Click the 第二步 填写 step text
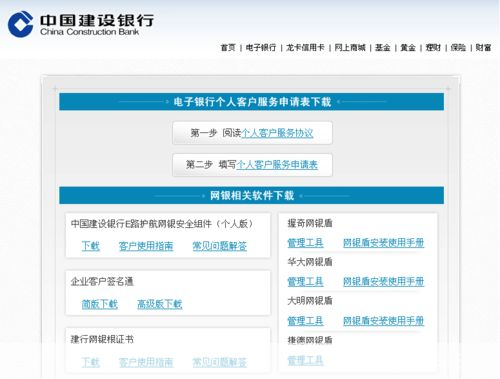This screenshot has width=500, height=379. pyautogui.click(x=211, y=165)
